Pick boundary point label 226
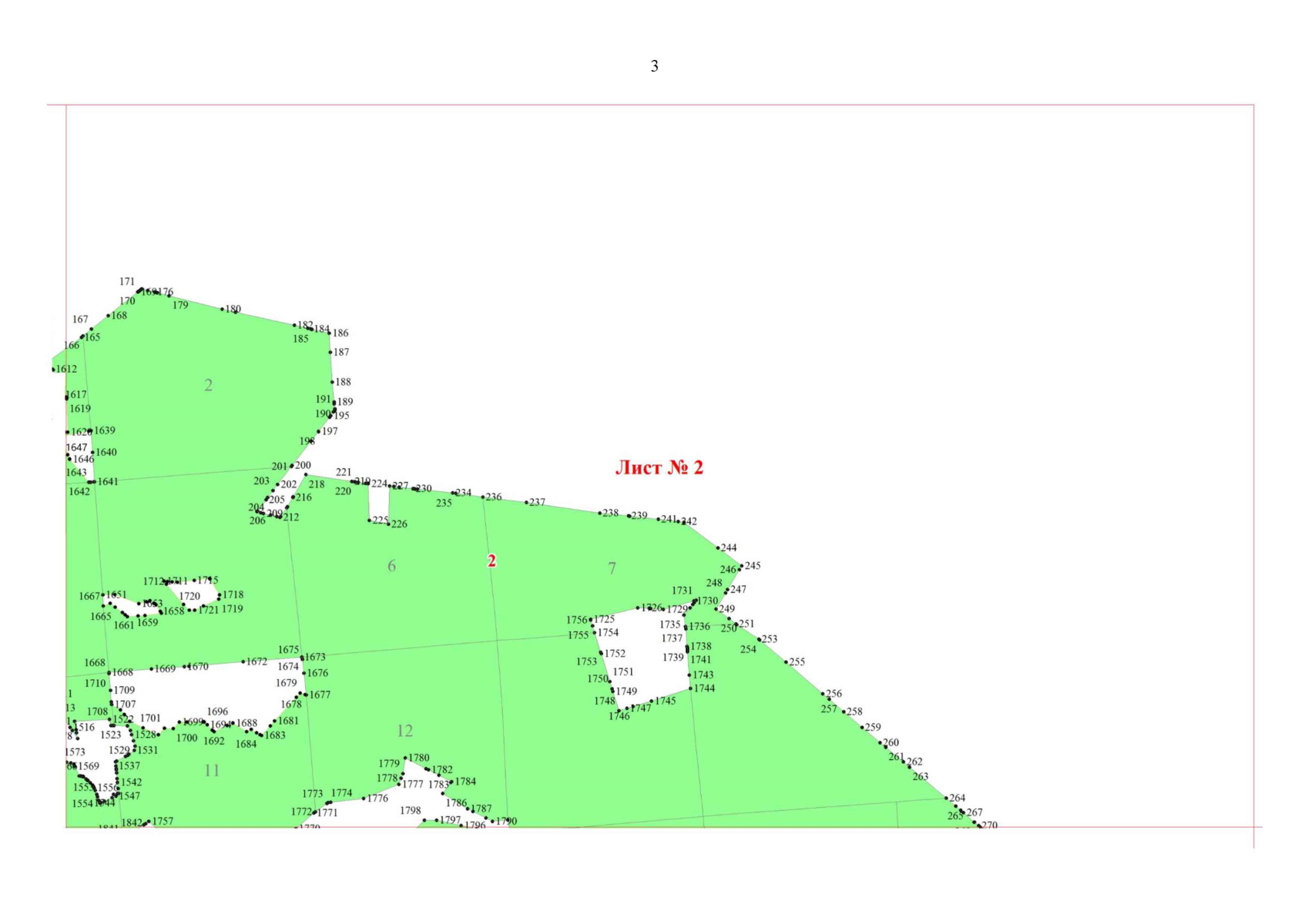This screenshot has width=1308, height=924. click(x=399, y=524)
